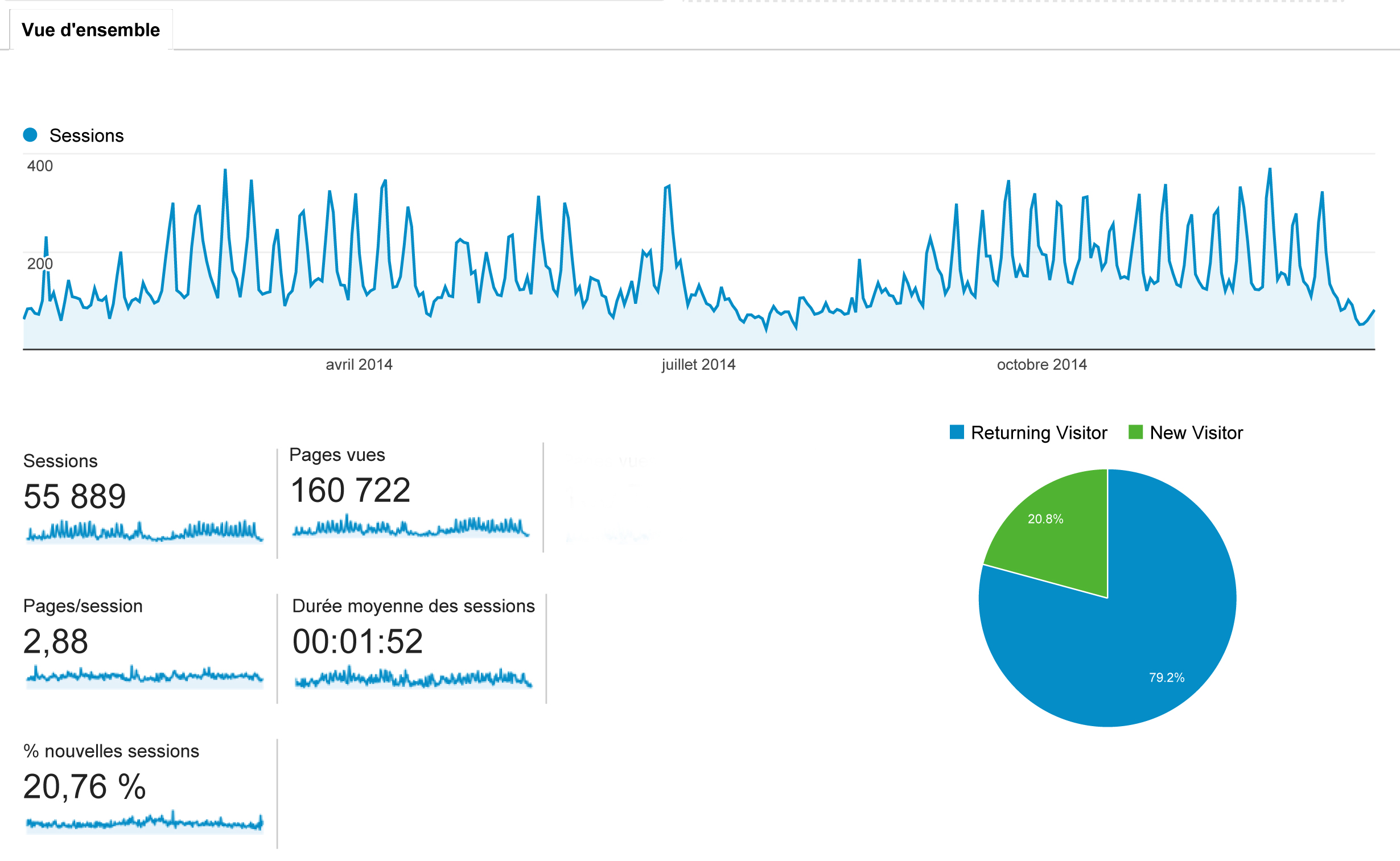
Task: Click octobre 2014 on chart axis
Action: 1041,364
